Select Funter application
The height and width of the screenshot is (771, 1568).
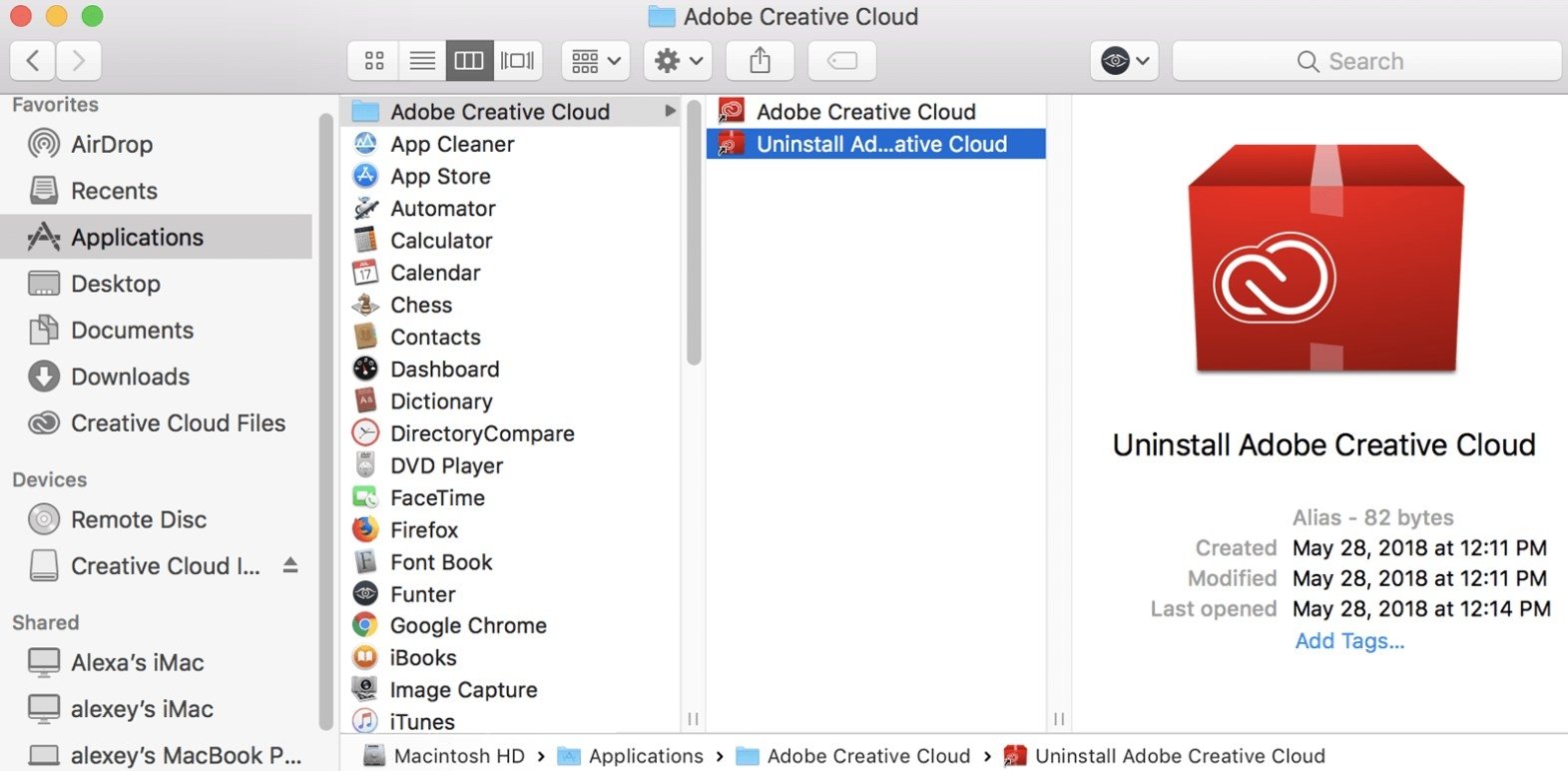511,594
